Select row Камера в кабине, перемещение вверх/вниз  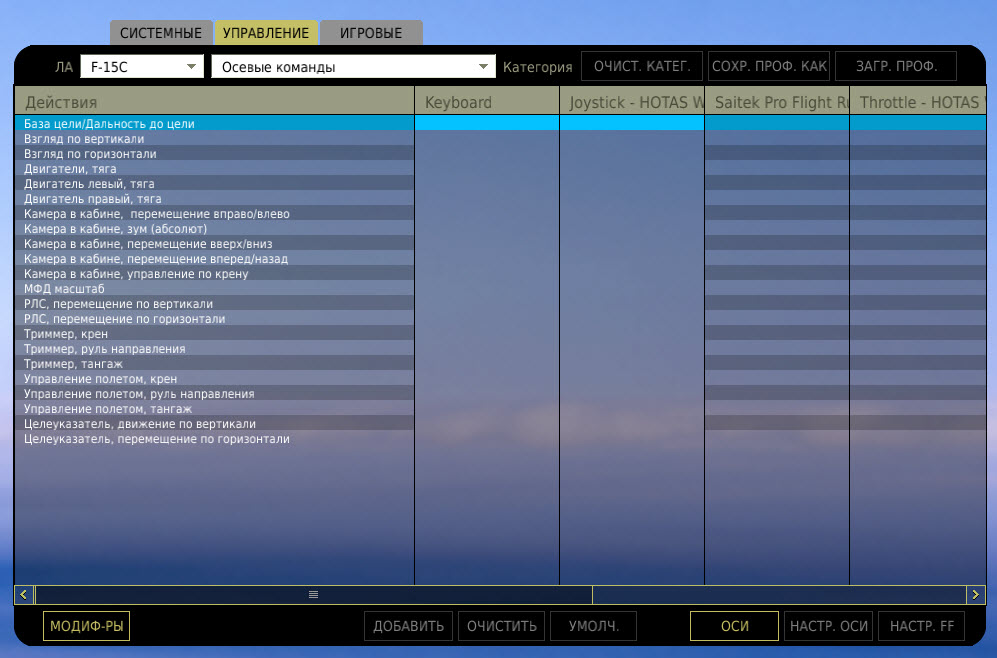pos(214,243)
